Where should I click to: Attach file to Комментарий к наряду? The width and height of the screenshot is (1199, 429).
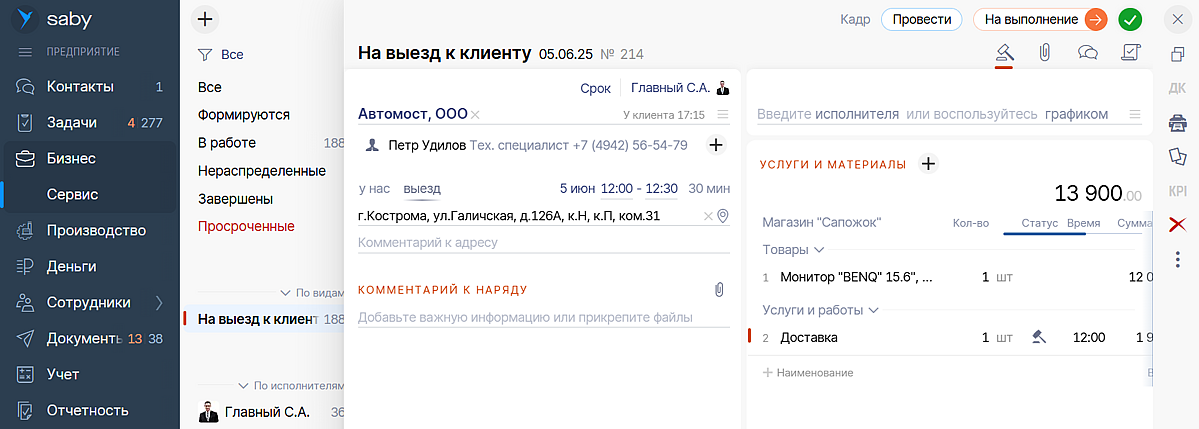718,290
